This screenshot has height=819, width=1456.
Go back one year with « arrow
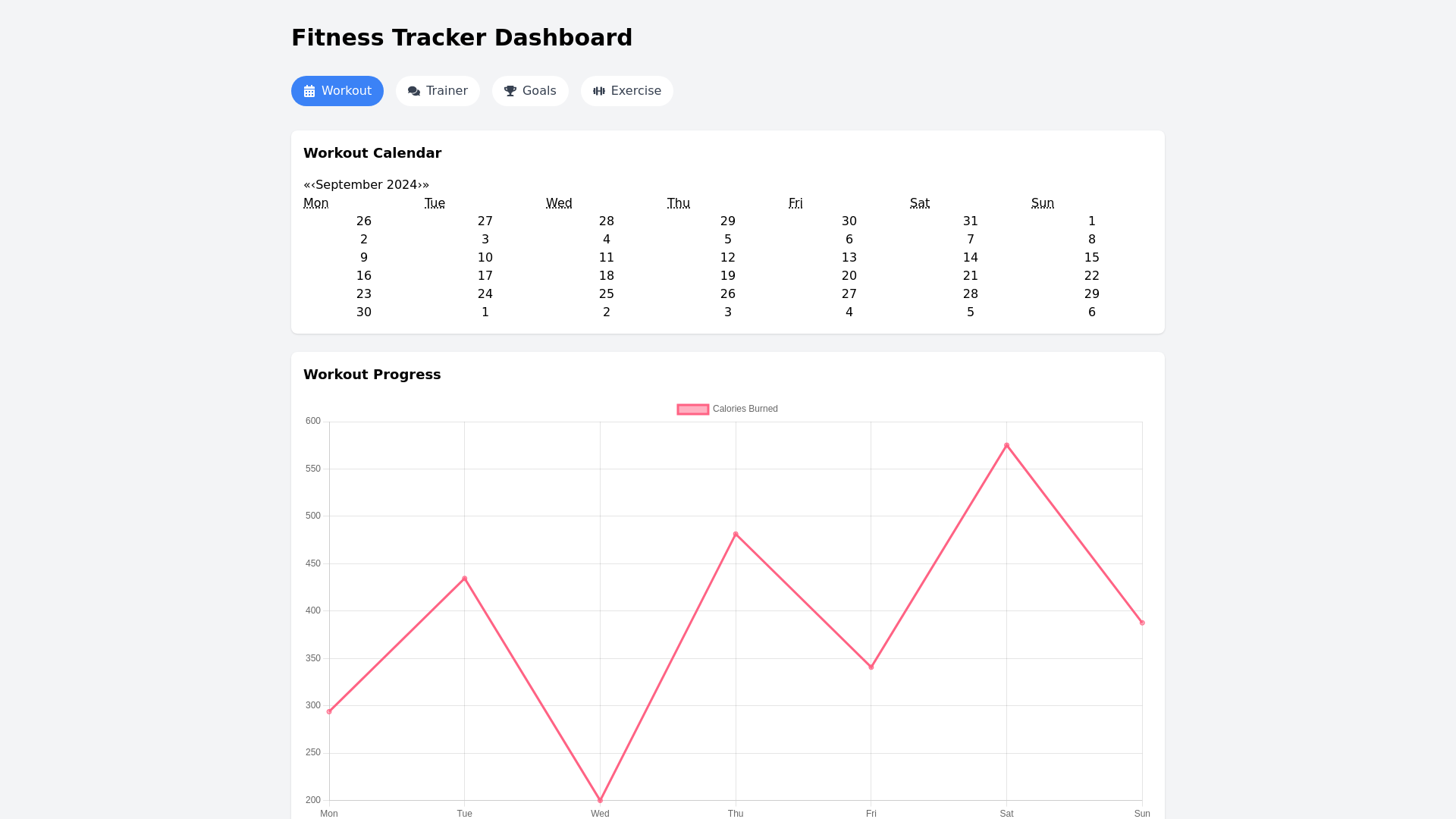click(x=306, y=185)
